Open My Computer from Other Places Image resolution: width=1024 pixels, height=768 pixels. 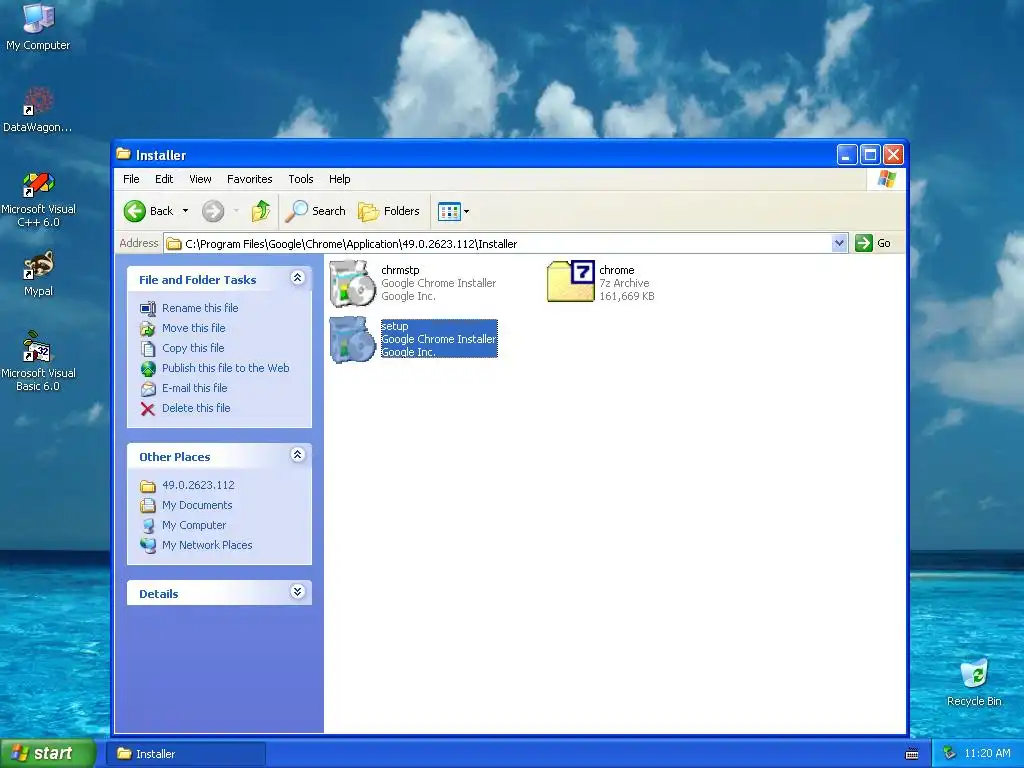coord(194,525)
